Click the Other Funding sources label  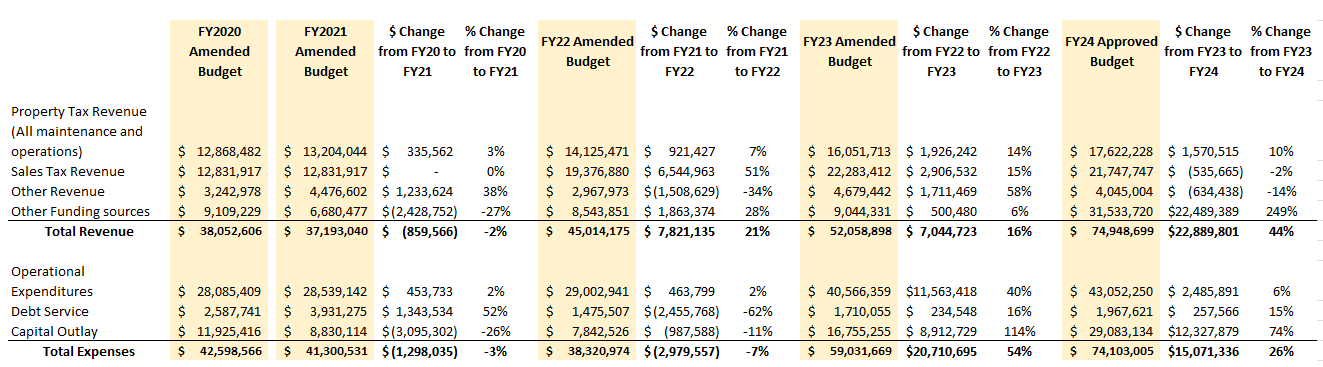click(x=80, y=212)
